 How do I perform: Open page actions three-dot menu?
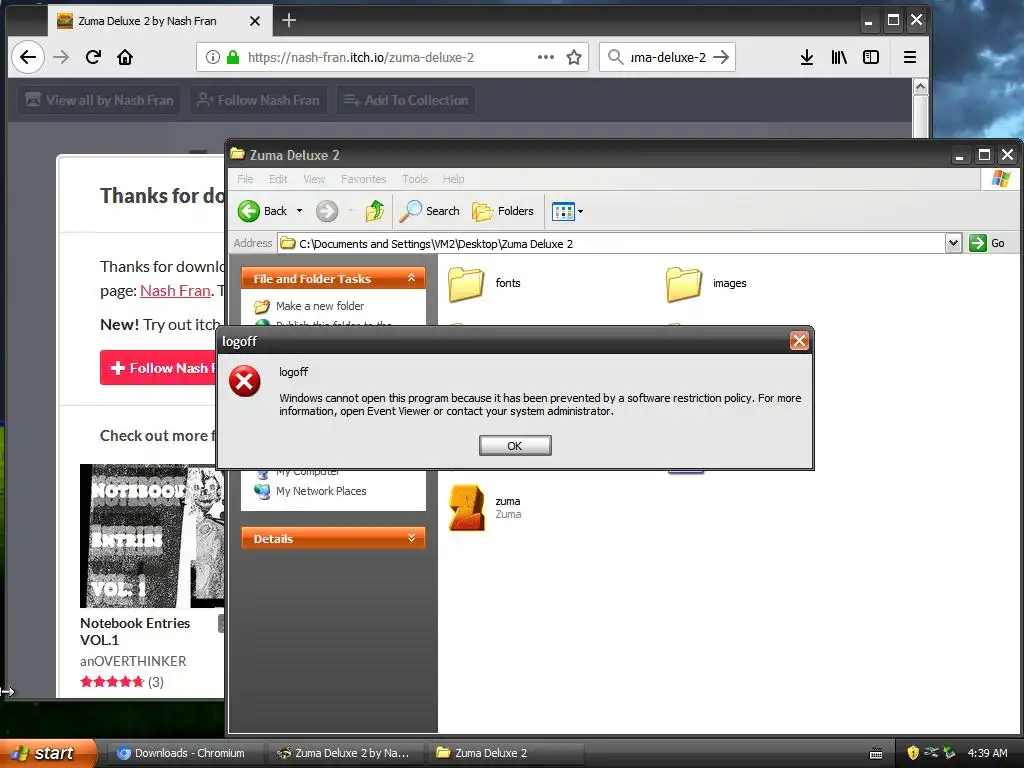coord(546,57)
